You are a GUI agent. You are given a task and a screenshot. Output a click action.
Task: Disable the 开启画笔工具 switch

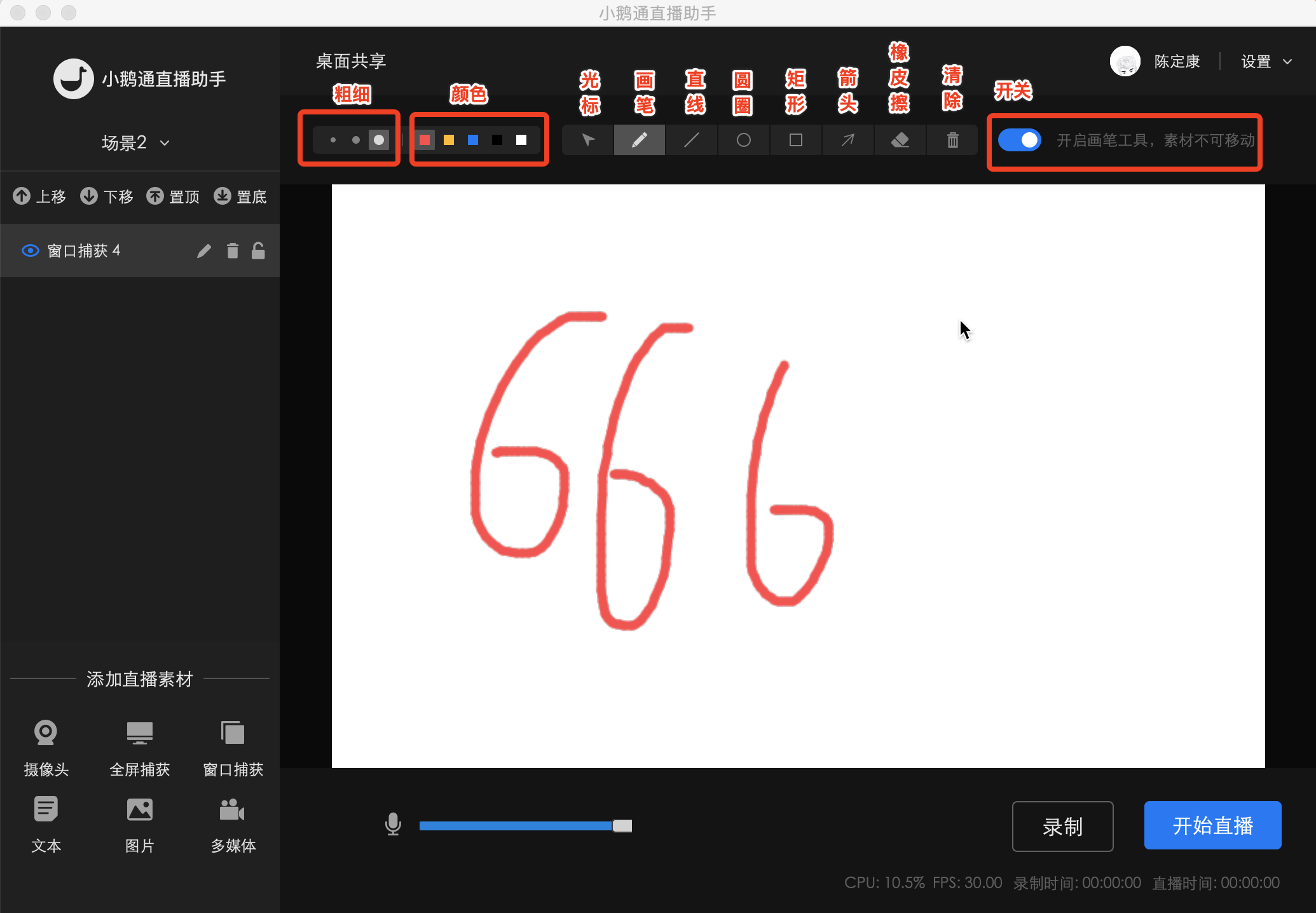coord(1019,140)
